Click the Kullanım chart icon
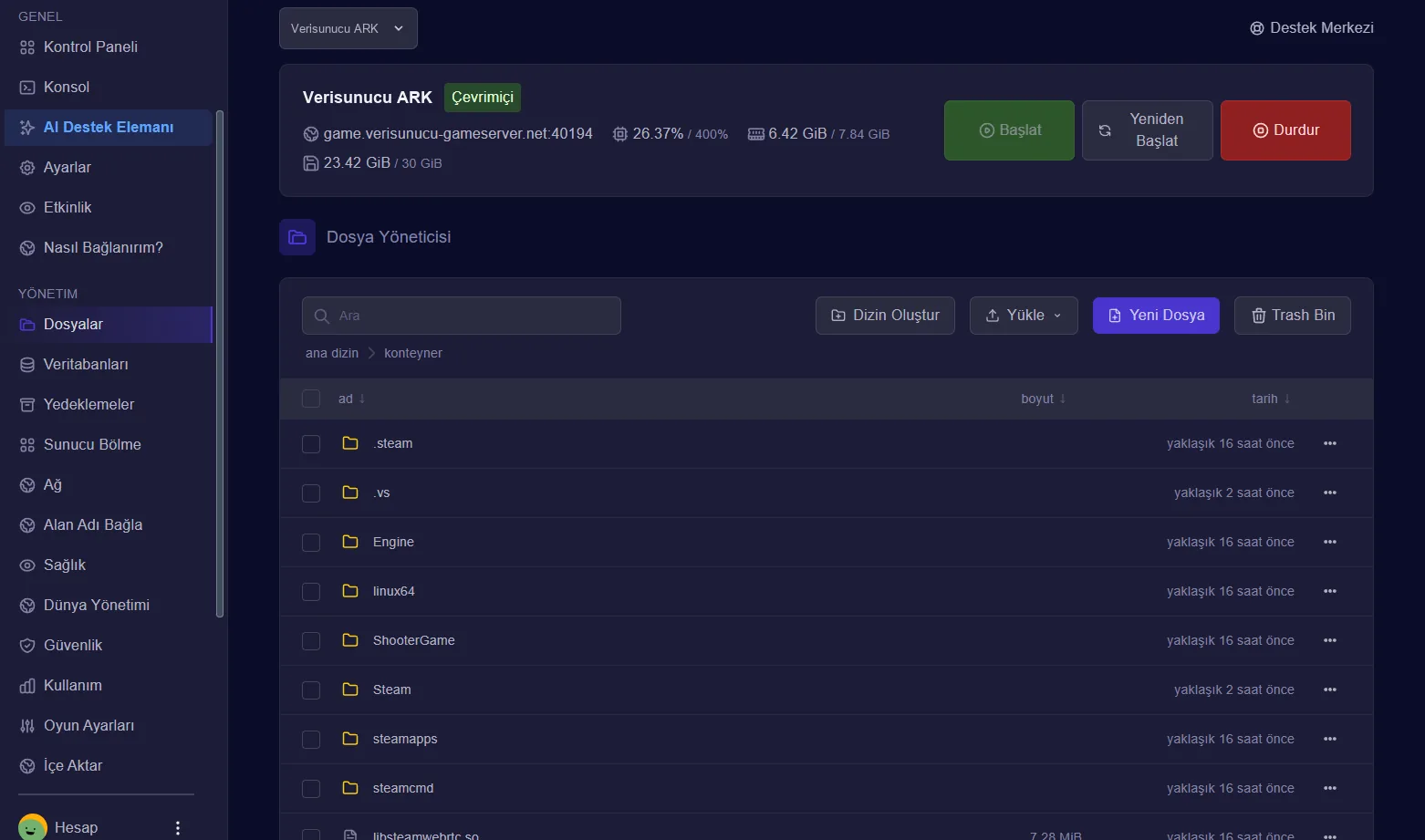This screenshot has width=1425, height=840. [x=27, y=686]
